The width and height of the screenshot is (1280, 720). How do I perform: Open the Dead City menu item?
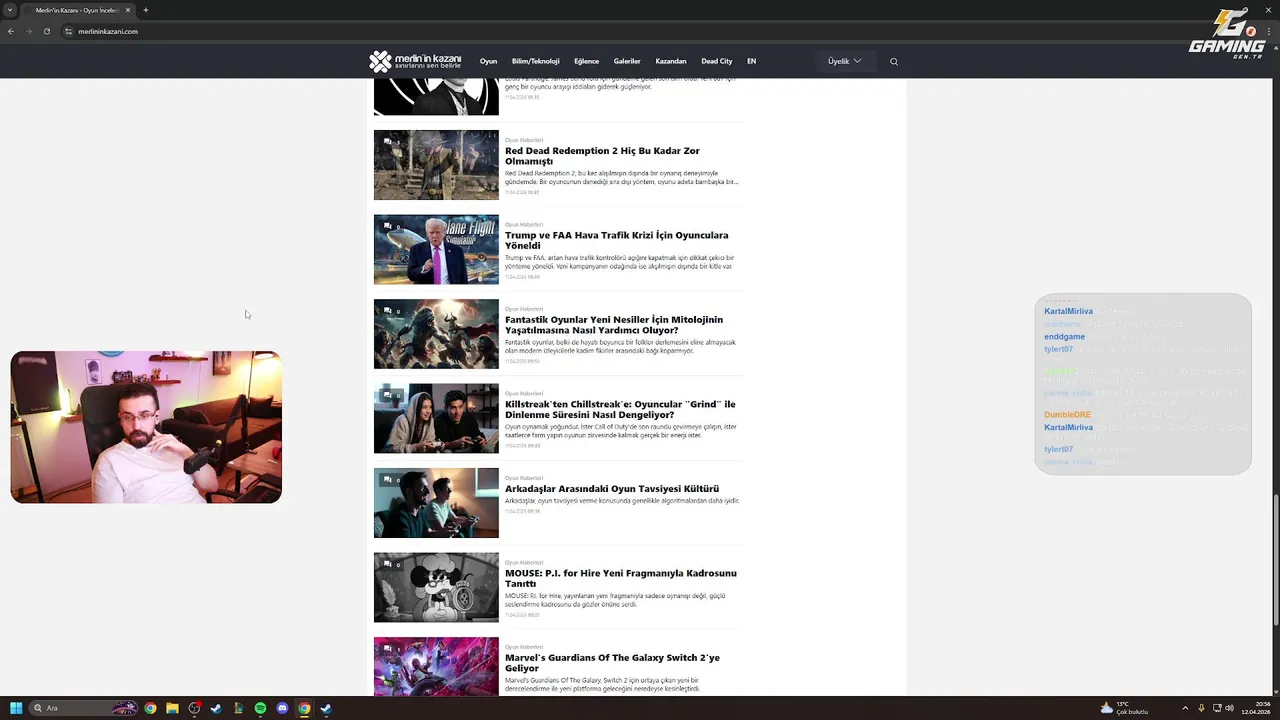coord(717,61)
